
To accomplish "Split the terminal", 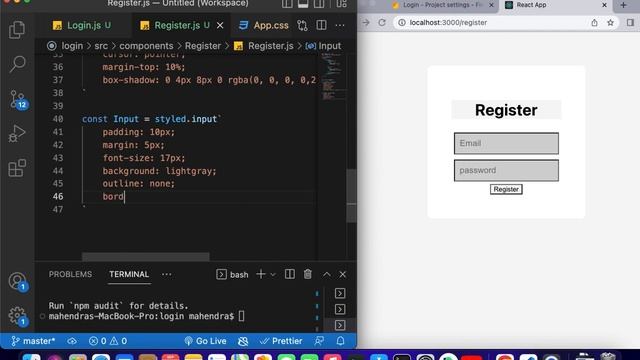I will coord(289,274).
